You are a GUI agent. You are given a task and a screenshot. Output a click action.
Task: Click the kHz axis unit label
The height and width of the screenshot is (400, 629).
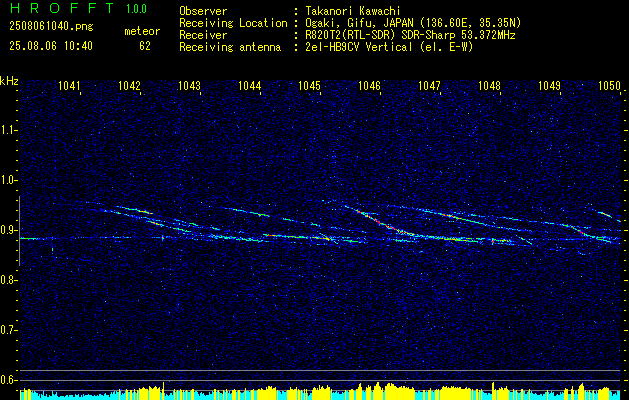[9, 82]
